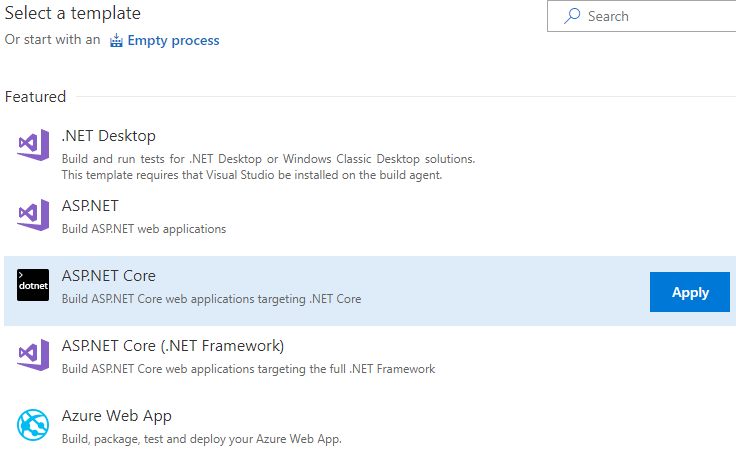
Task: Click the Azure Web App description text
Action: 202,439
